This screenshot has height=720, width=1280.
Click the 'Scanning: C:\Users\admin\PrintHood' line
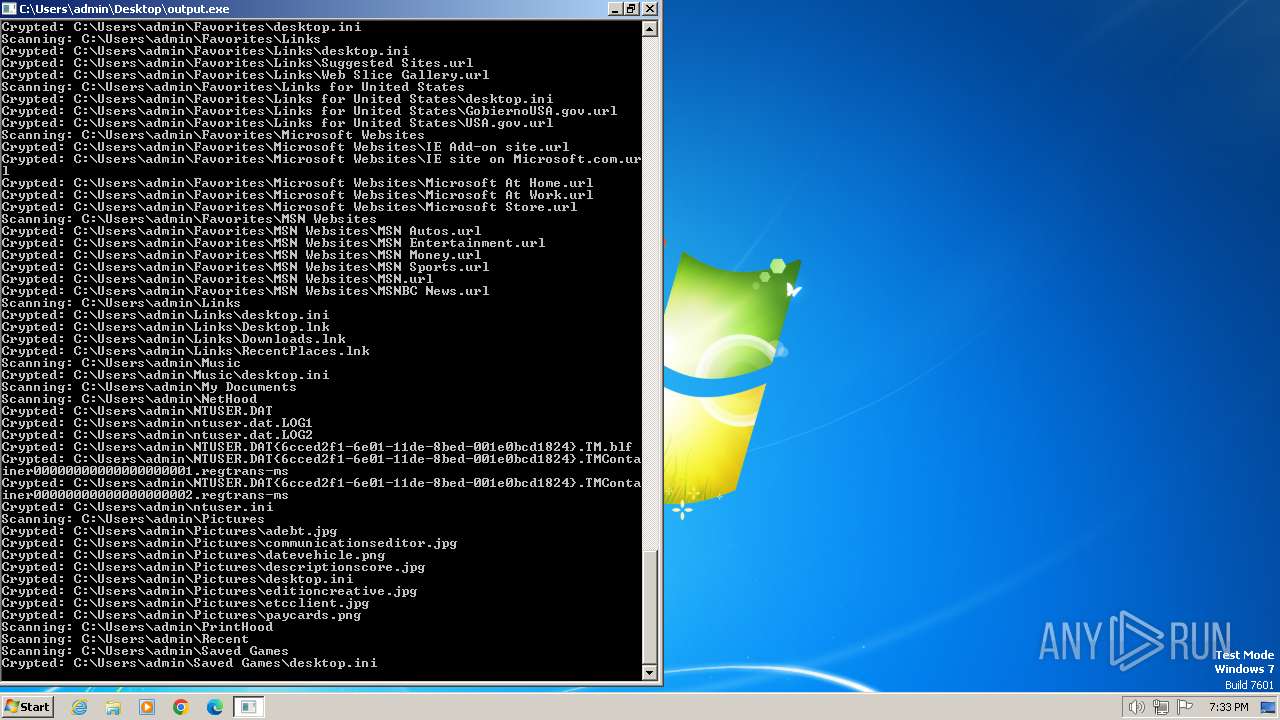point(137,627)
